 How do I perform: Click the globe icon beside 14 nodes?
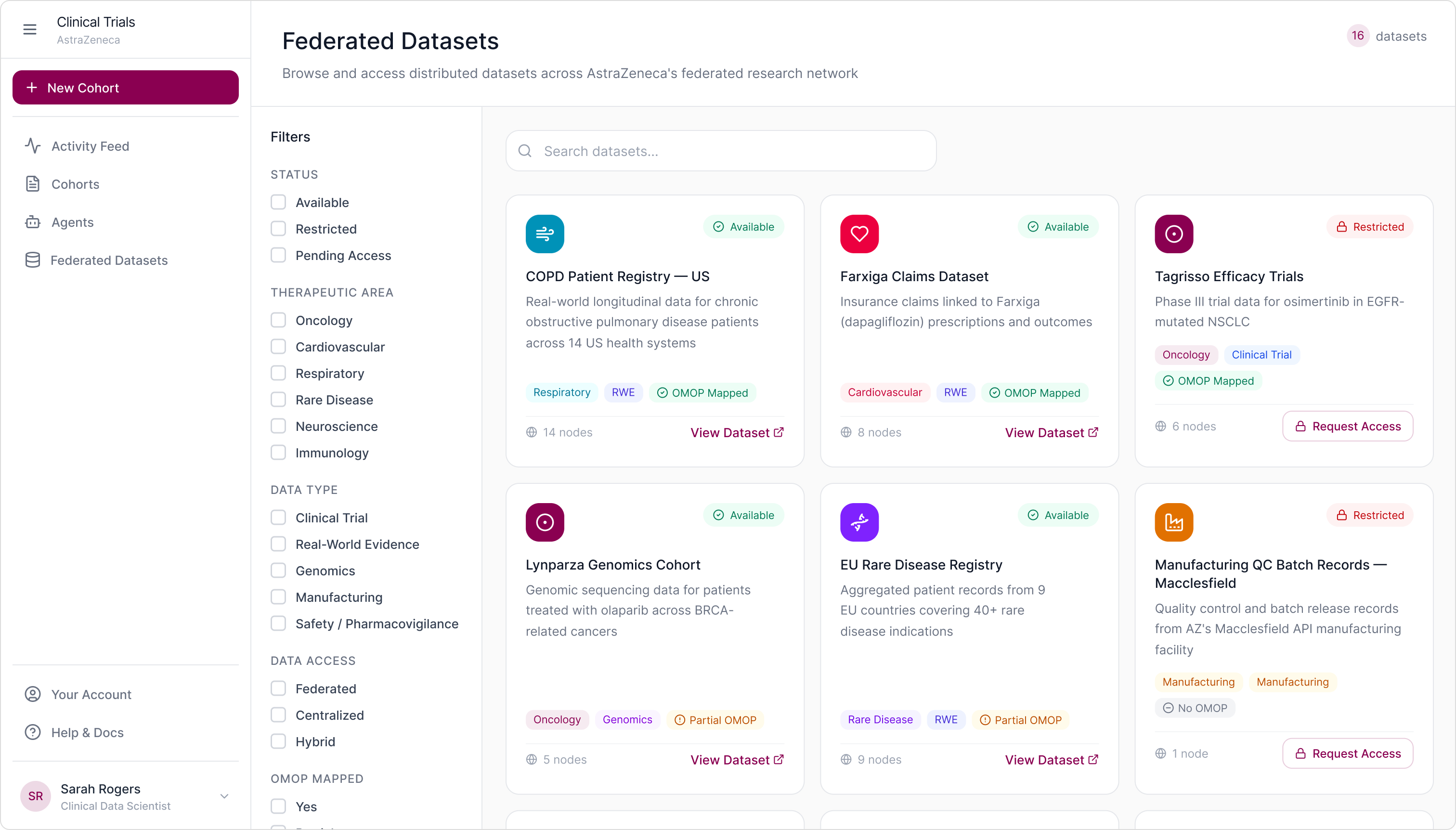click(532, 432)
